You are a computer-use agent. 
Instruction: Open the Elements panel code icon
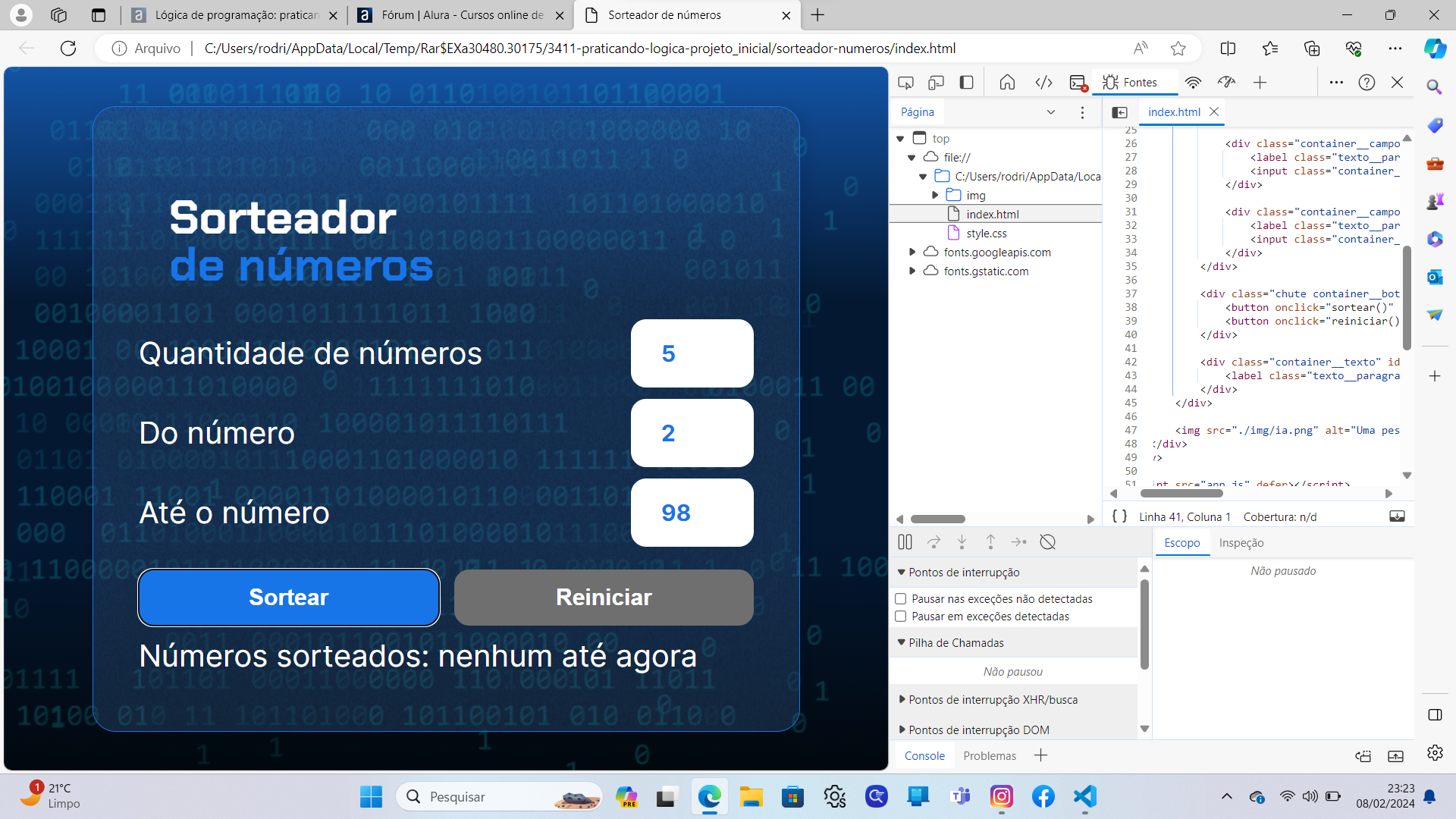tap(1043, 83)
